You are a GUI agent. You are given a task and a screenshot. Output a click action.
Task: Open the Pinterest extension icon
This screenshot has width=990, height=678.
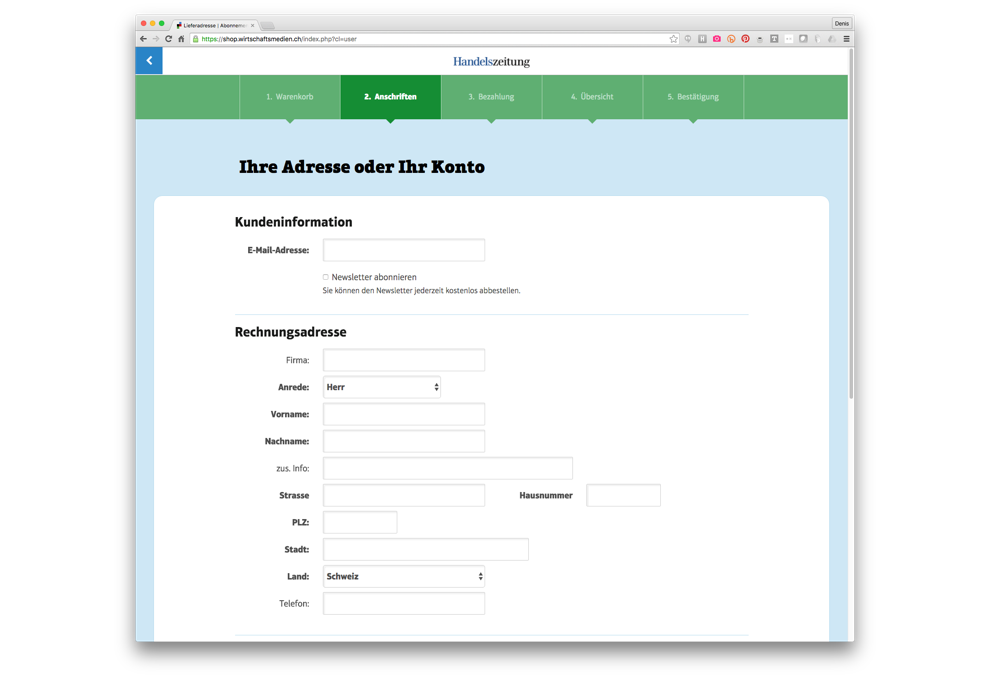tap(746, 39)
